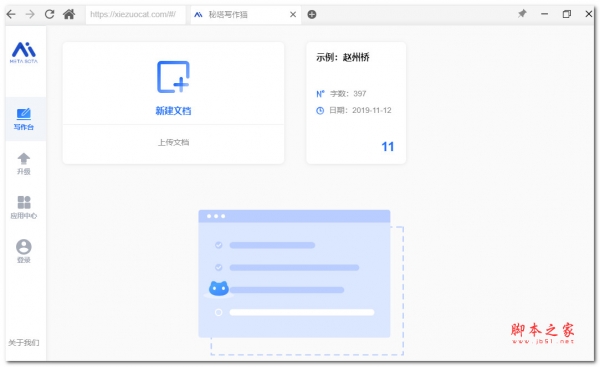Image resolution: width=600 pixels, height=367 pixels.
Task: Click the 字数: 397 text
Action: click(x=348, y=94)
